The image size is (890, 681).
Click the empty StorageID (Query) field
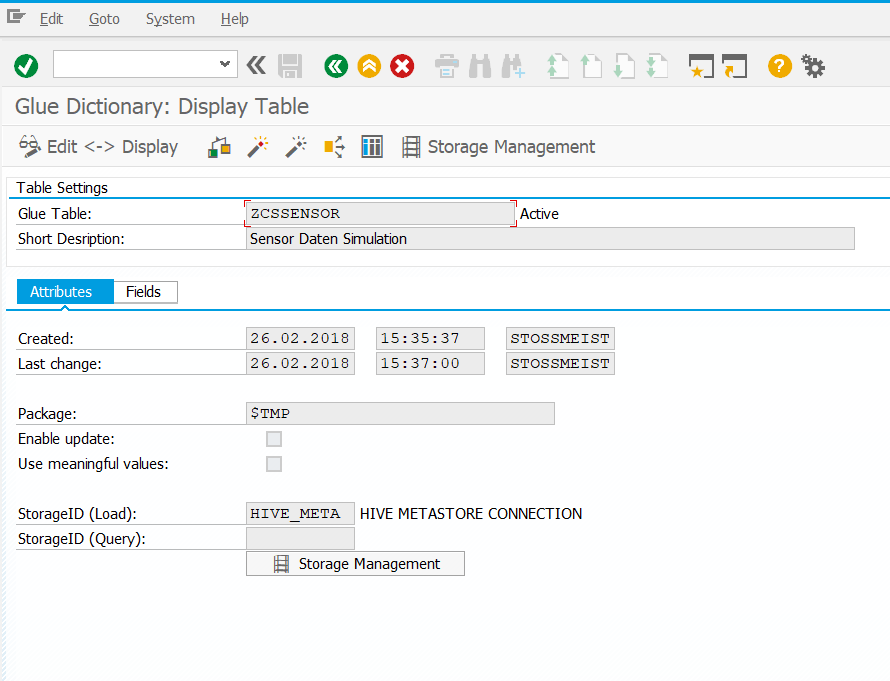[300, 538]
